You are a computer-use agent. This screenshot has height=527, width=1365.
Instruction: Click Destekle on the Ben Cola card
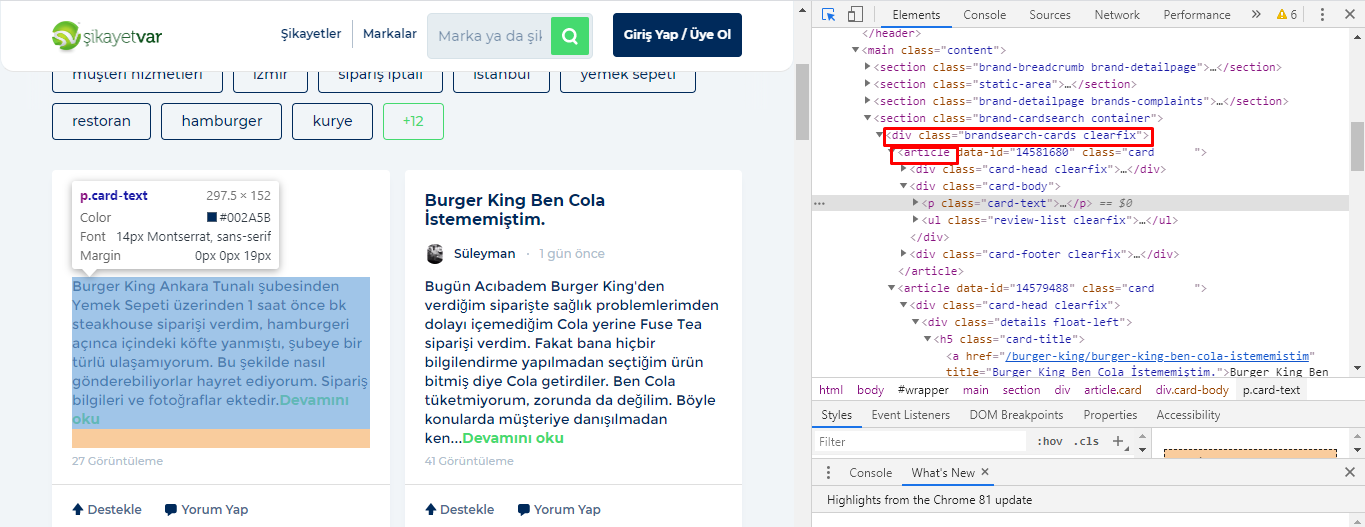[x=460, y=510]
